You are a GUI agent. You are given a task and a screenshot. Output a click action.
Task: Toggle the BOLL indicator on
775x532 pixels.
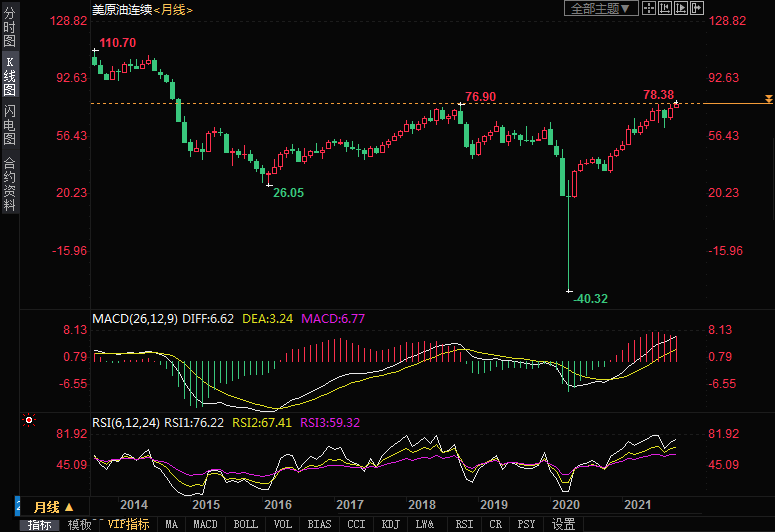click(244, 524)
